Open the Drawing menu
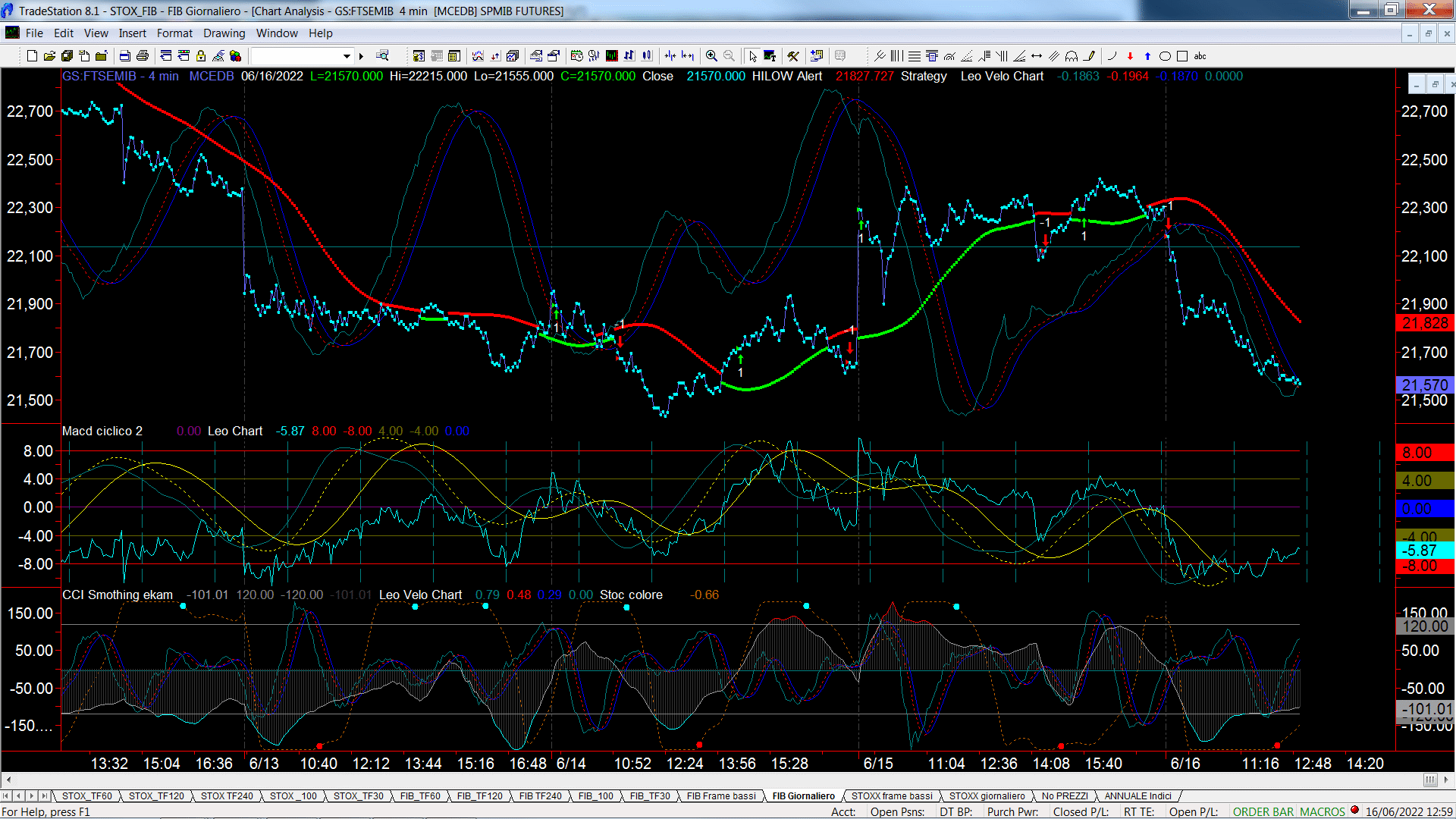Image resolution: width=1456 pixels, height=819 pixels. click(224, 33)
